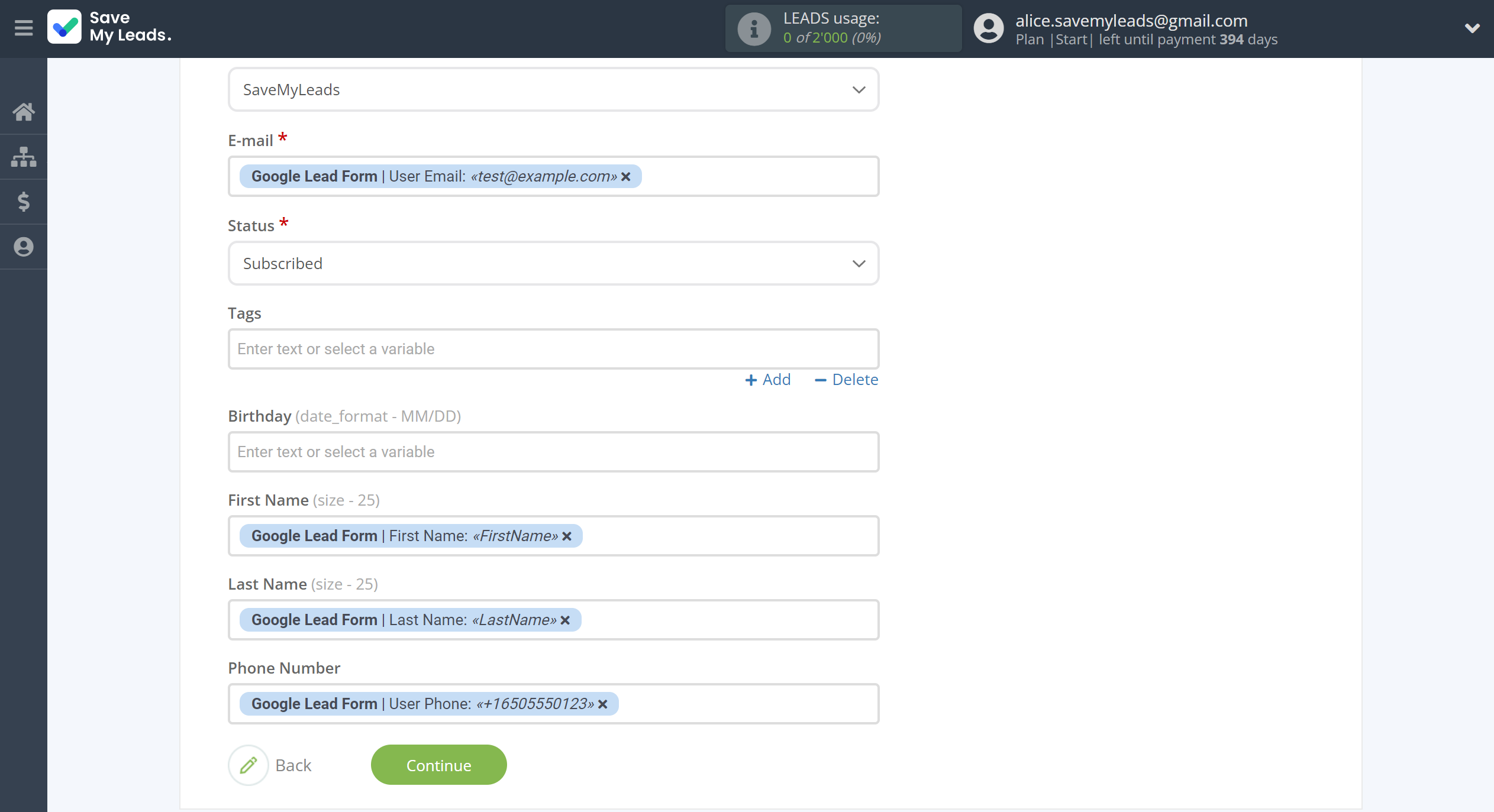Screen dimensions: 1494x812
Task: Open the SaveMyLeads audience dropdown
Action: (x=553, y=89)
